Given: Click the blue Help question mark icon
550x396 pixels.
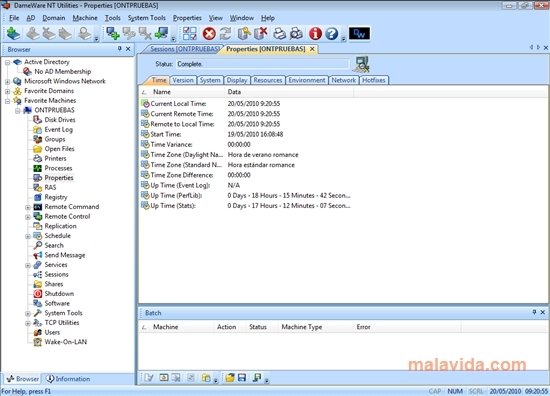Looking at the screenshot, I should [331, 34].
